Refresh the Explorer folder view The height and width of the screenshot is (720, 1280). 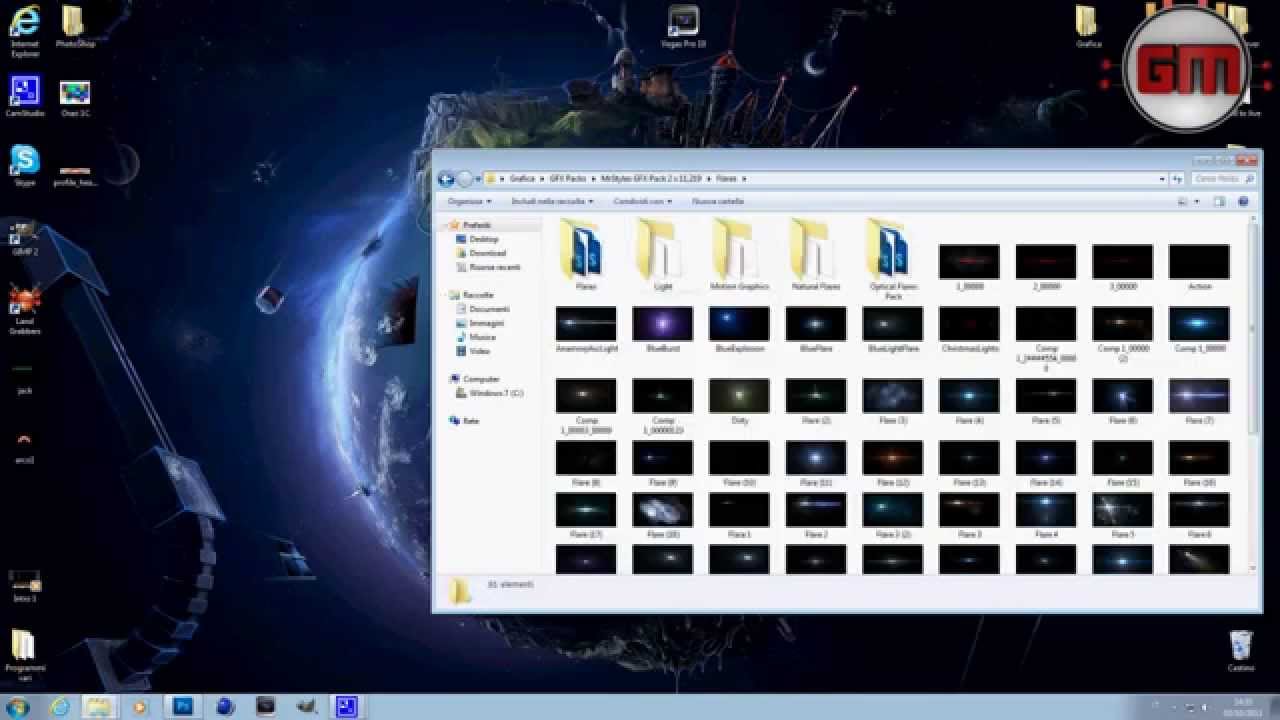click(1178, 179)
